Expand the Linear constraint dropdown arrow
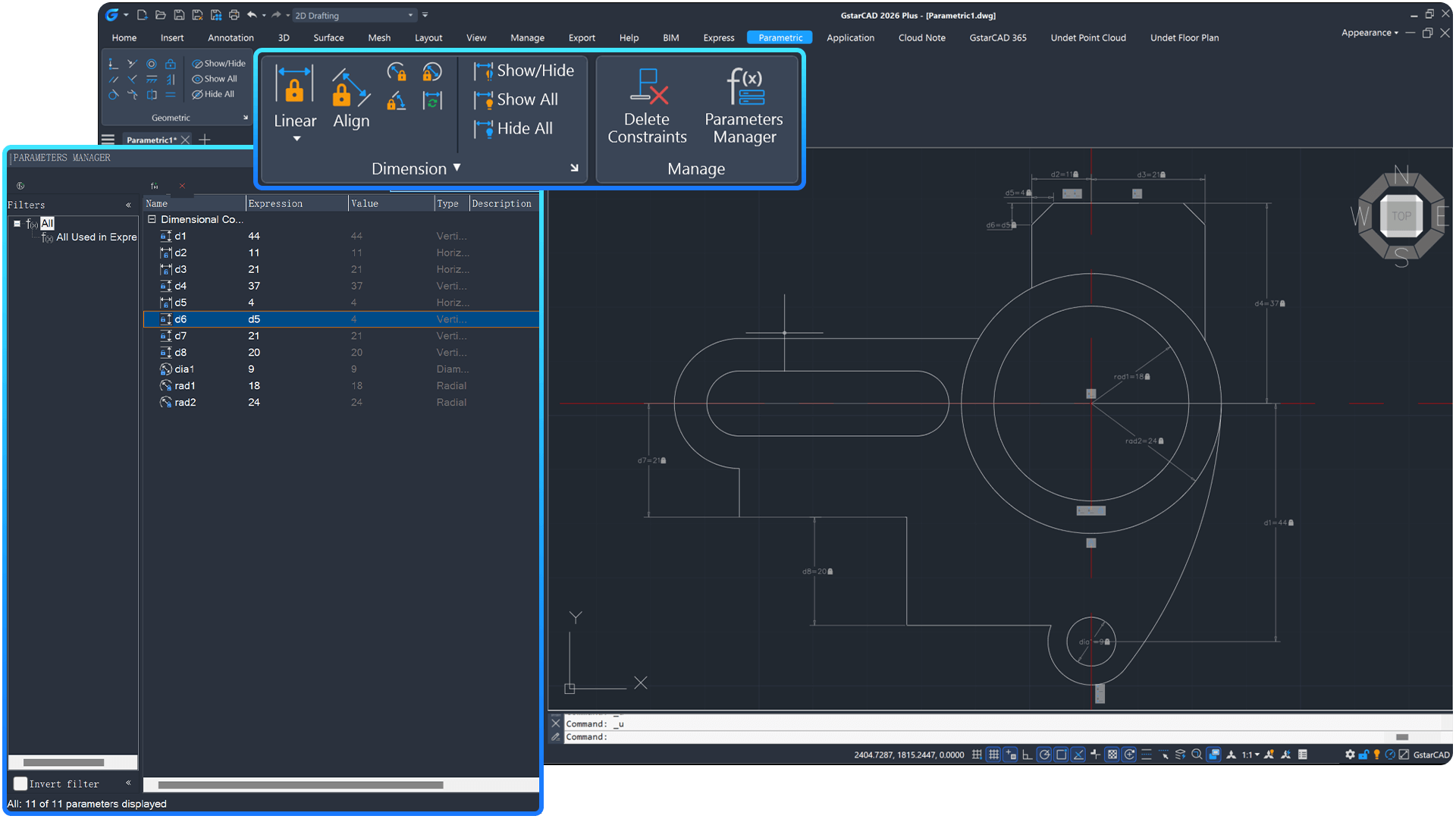Image resolution: width=1456 pixels, height=819 pixels. click(x=295, y=138)
